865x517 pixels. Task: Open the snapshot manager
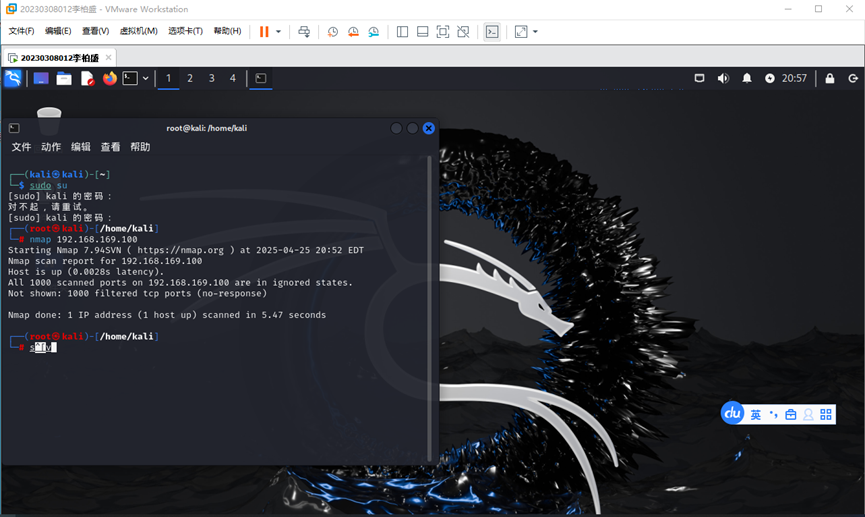pyautogui.click(x=373, y=31)
